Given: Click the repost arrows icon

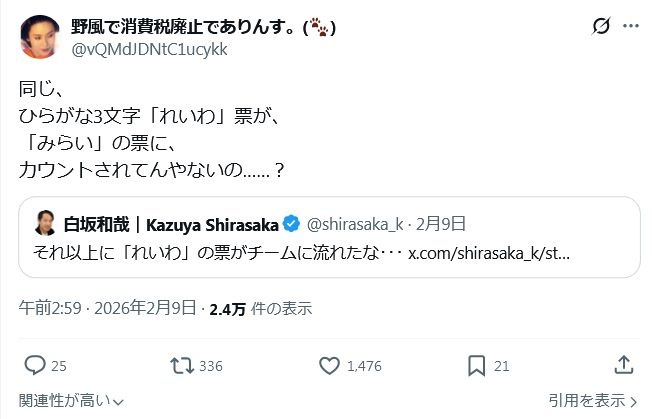Looking at the screenshot, I should (x=182, y=366).
